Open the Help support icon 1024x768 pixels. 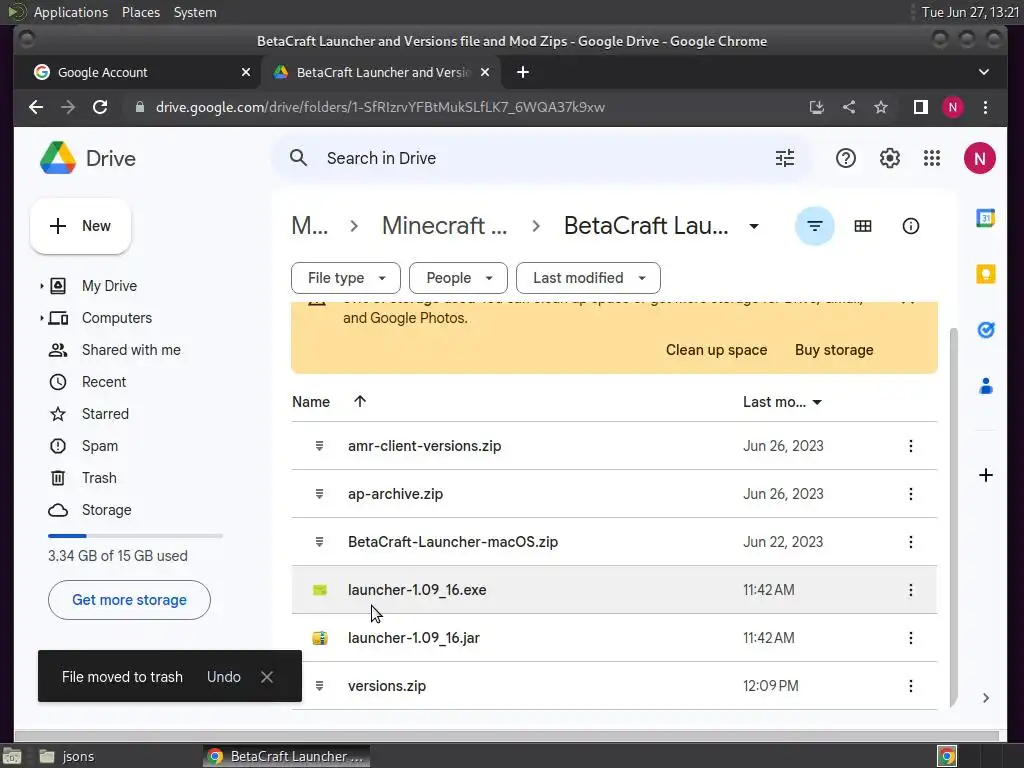pos(846,158)
